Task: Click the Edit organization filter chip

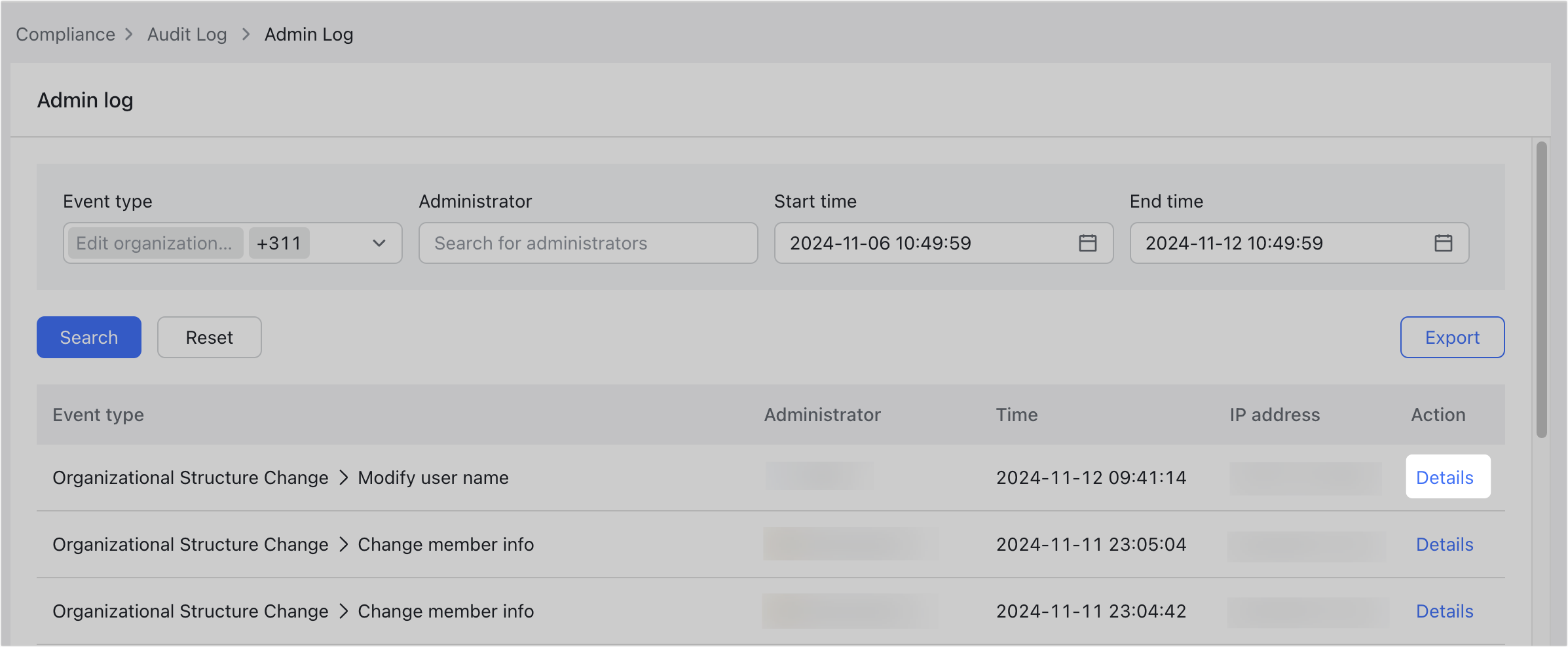Action: pos(155,243)
